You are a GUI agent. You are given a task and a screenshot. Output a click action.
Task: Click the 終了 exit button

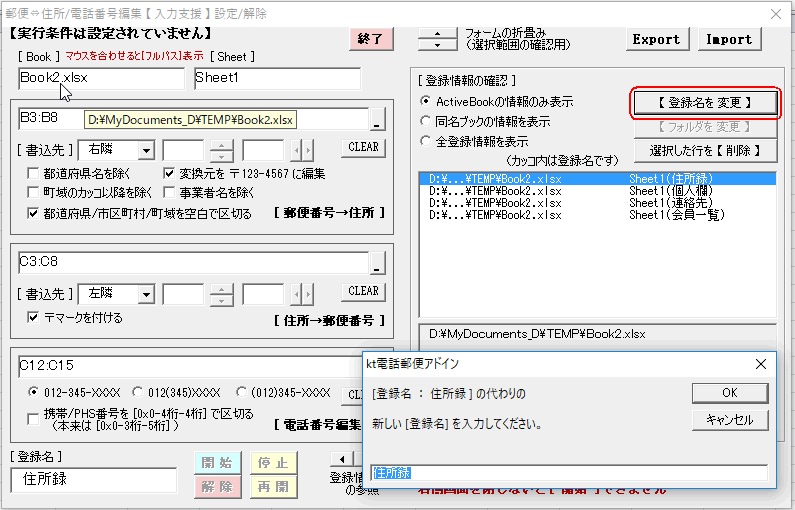371,39
